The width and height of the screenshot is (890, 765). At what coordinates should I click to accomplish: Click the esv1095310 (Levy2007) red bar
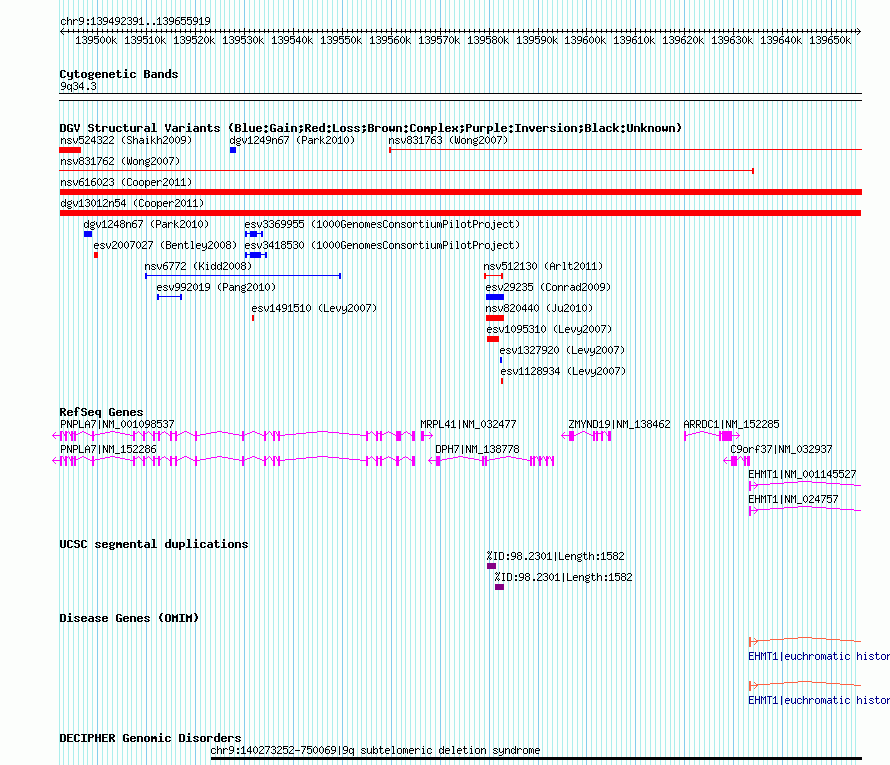click(493, 339)
